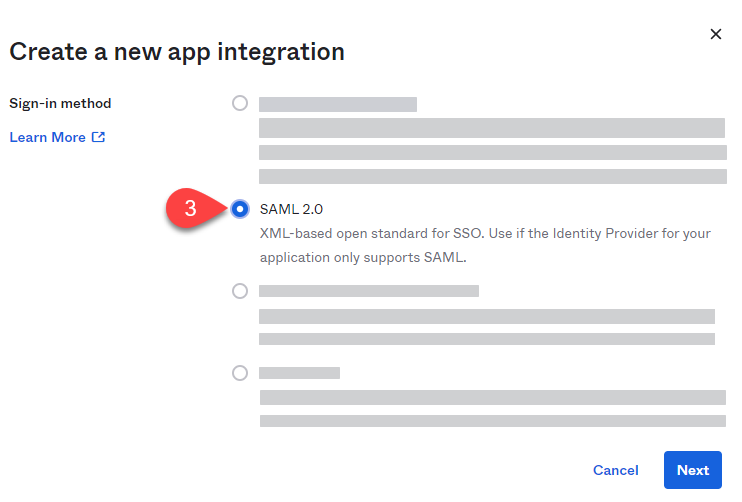Click the fourth option's greyed-out title
This screenshot has width=742, height=502.
299,373
